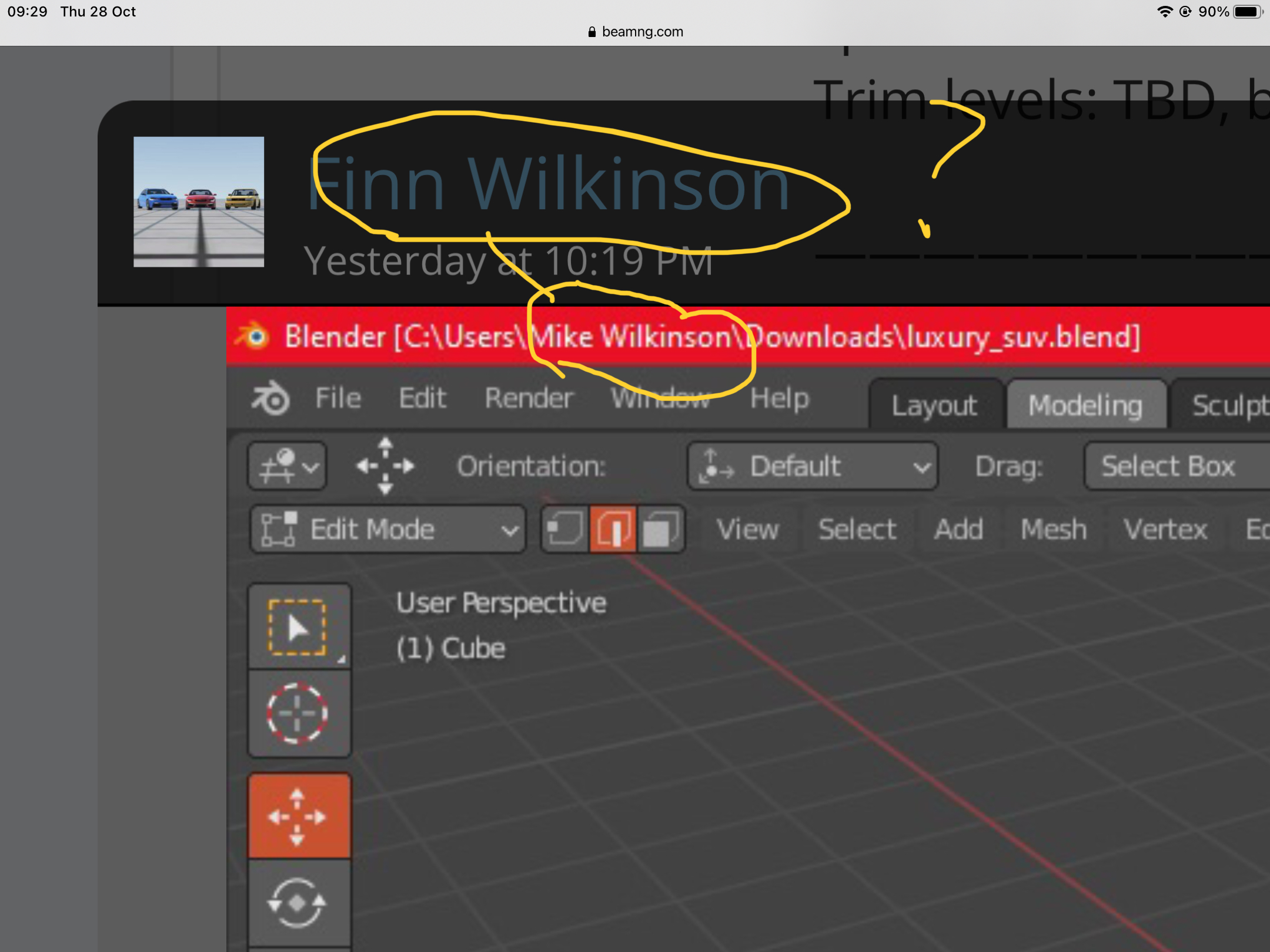The width and height of the screenshot is (1270, 952).
Task: Enable Face select mode
Action: [660, 529]
